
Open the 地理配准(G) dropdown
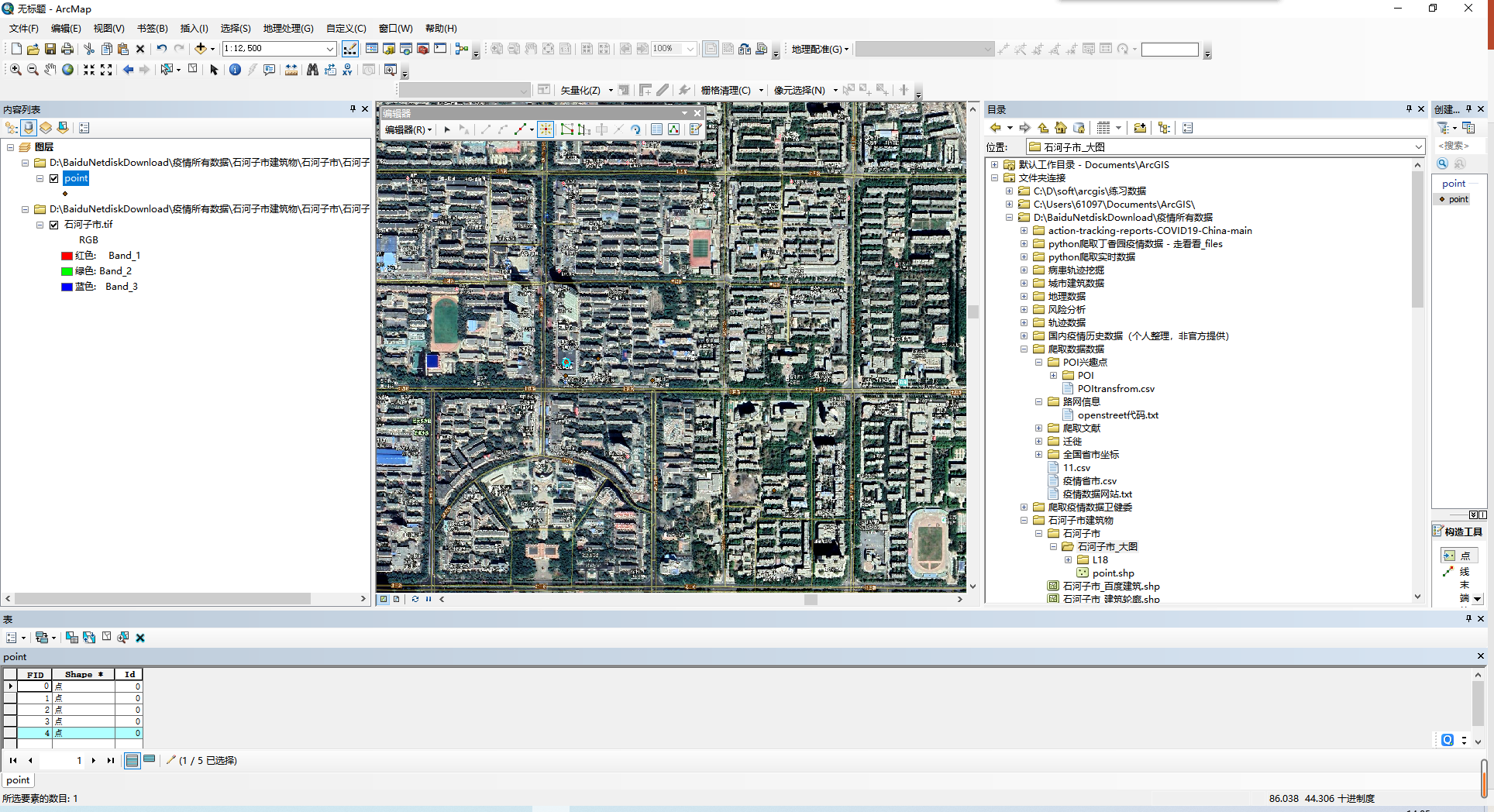[820, 49]
